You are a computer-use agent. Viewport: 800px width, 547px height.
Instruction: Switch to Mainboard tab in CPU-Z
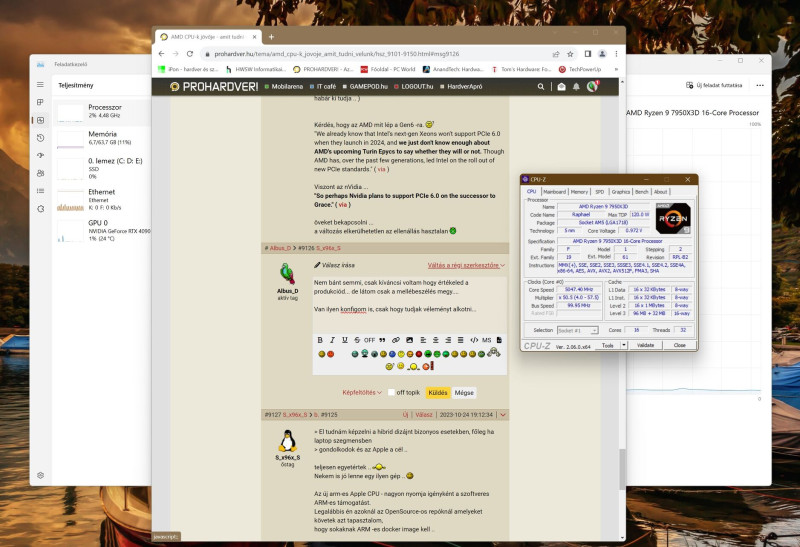(x=554, y=192)
